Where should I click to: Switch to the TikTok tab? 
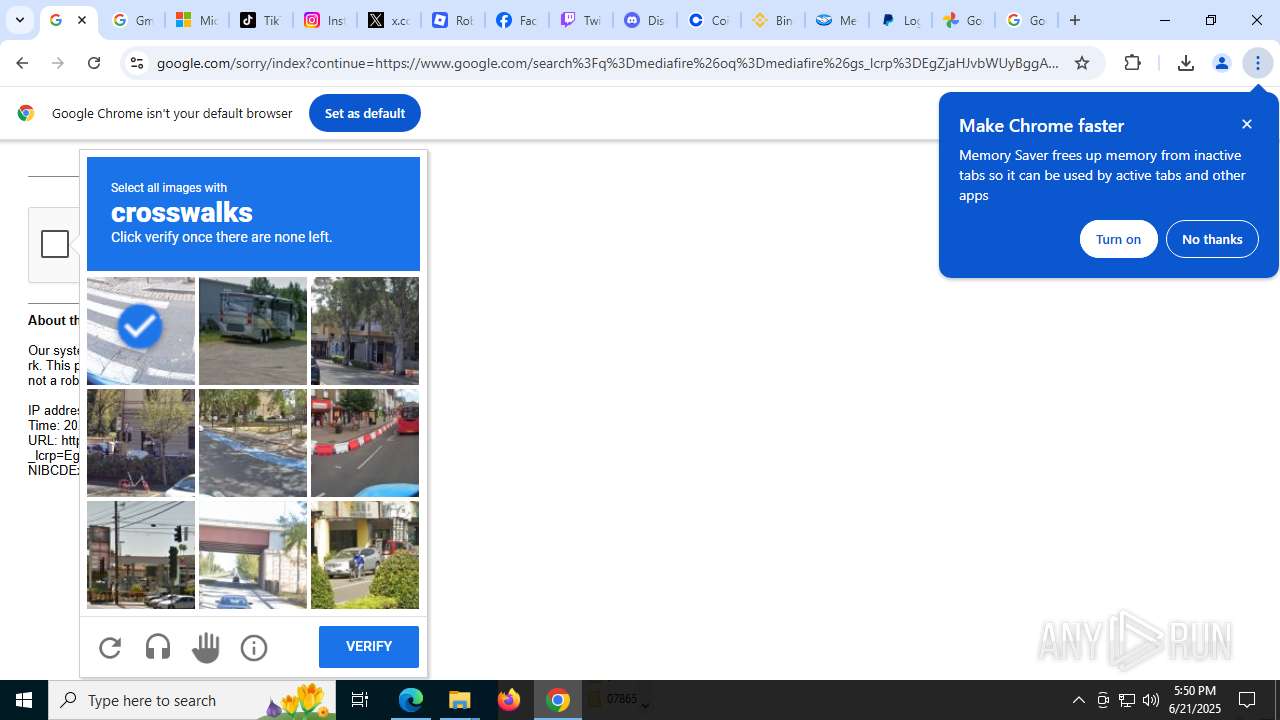click(260, 20)
